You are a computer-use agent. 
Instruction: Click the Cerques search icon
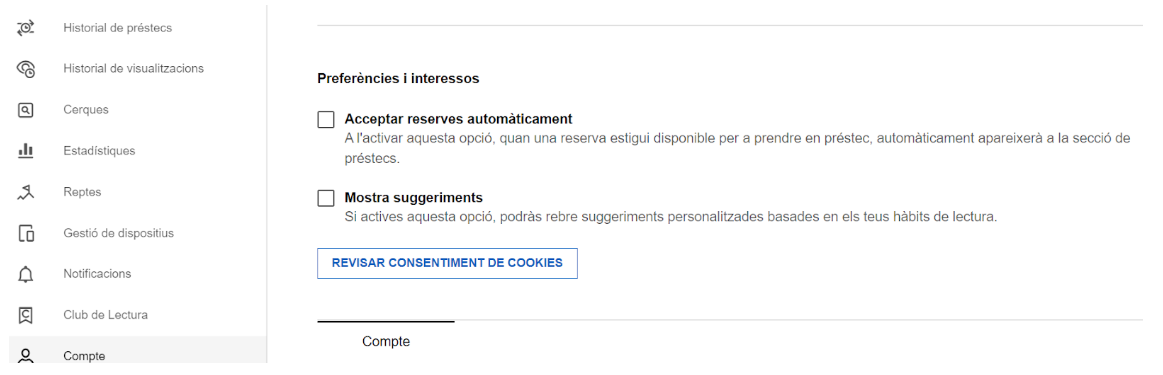[x=25, y=110]
